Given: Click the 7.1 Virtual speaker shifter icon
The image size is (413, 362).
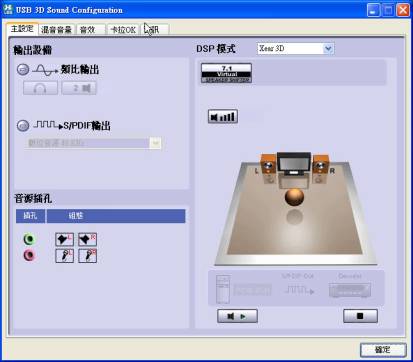Looking at the screenshot, I should coord(226,73).
